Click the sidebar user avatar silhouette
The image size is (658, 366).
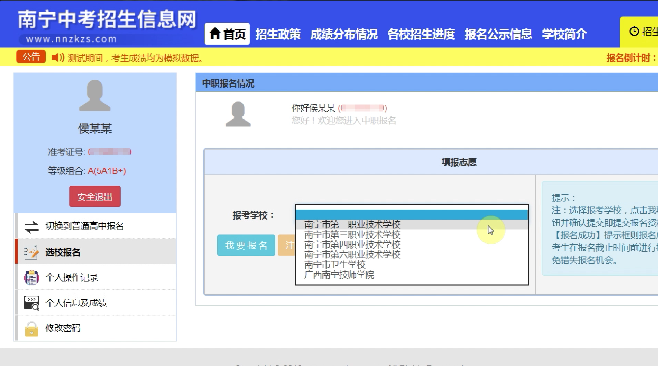(95, 96)
